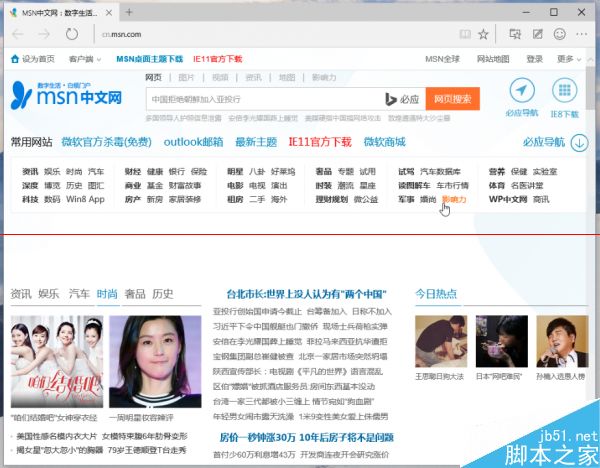Open the 日本"网吧难民" thumbnail

coord(502,341)
